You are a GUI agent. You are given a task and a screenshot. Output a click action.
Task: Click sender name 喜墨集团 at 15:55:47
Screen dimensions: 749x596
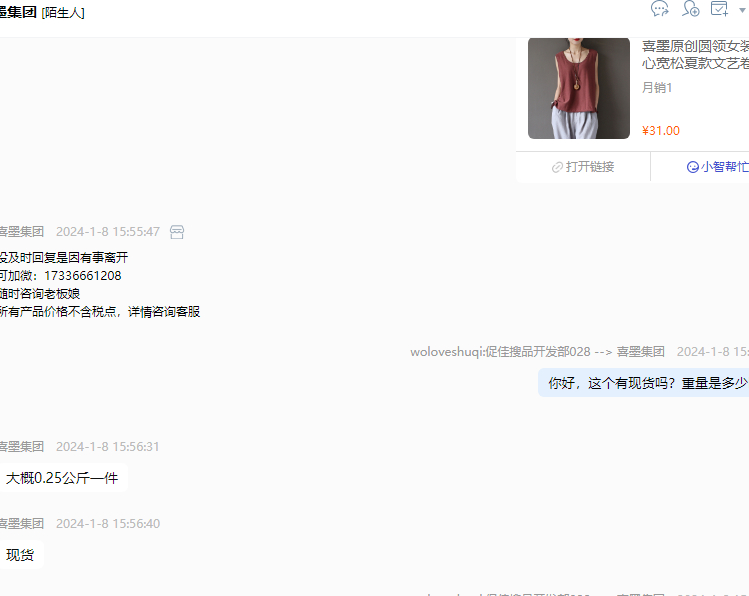(21, 232)
